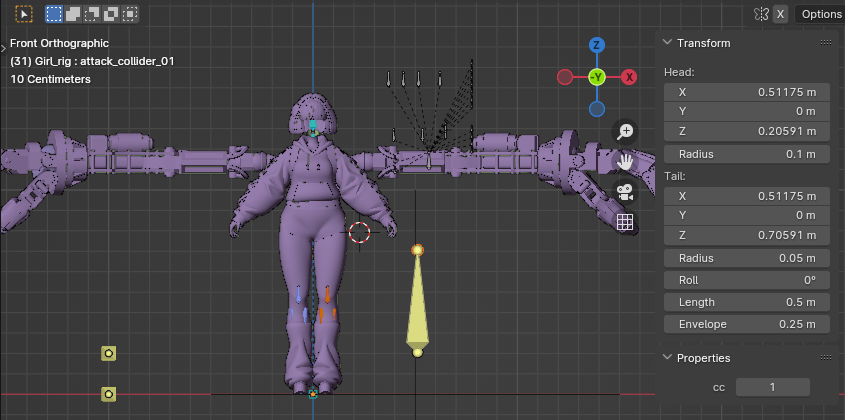
Task: Toggle camera view with camera icon
Action: [x=625, y=191]
